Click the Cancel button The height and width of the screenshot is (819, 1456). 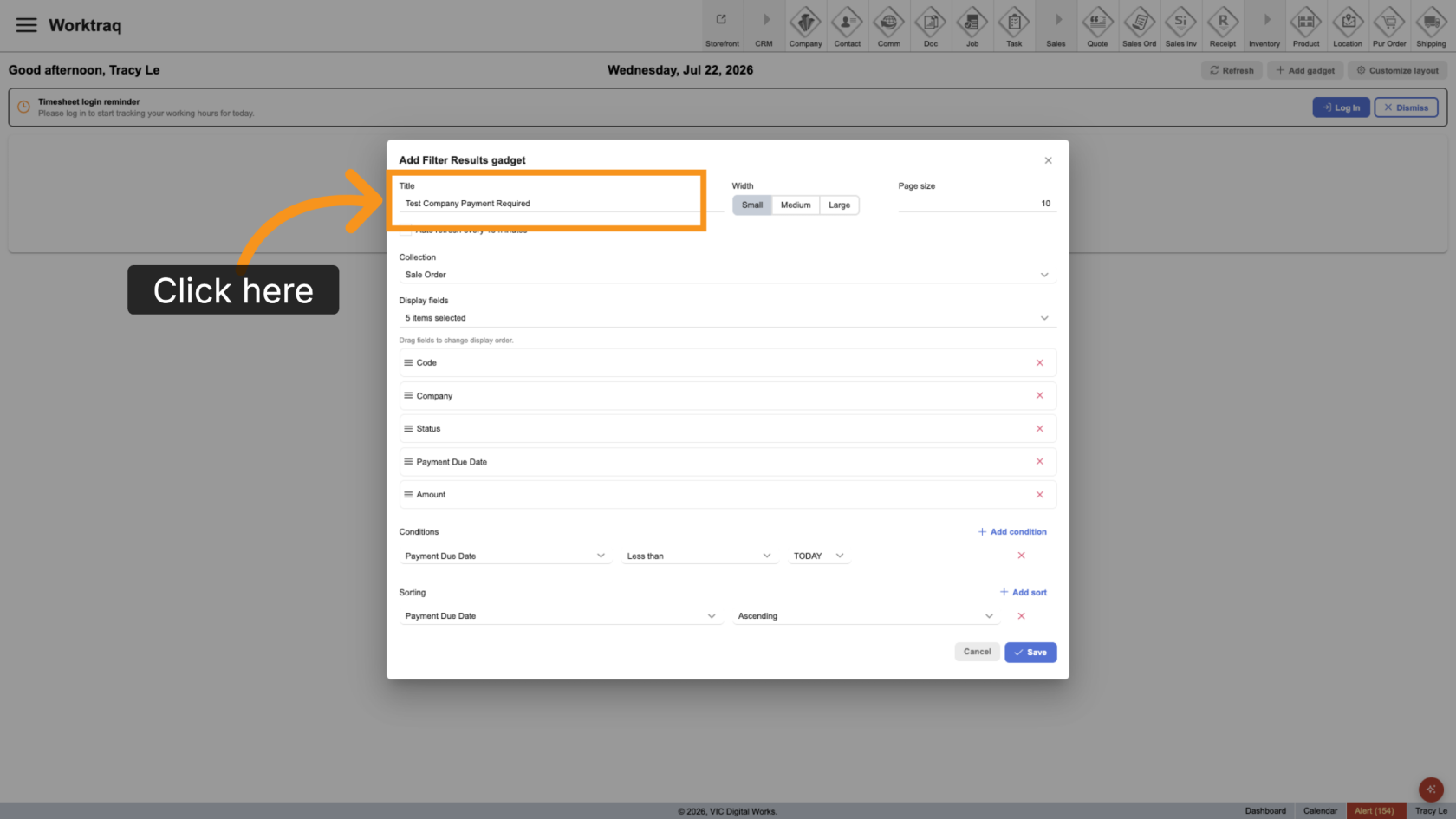coord(977,652)
